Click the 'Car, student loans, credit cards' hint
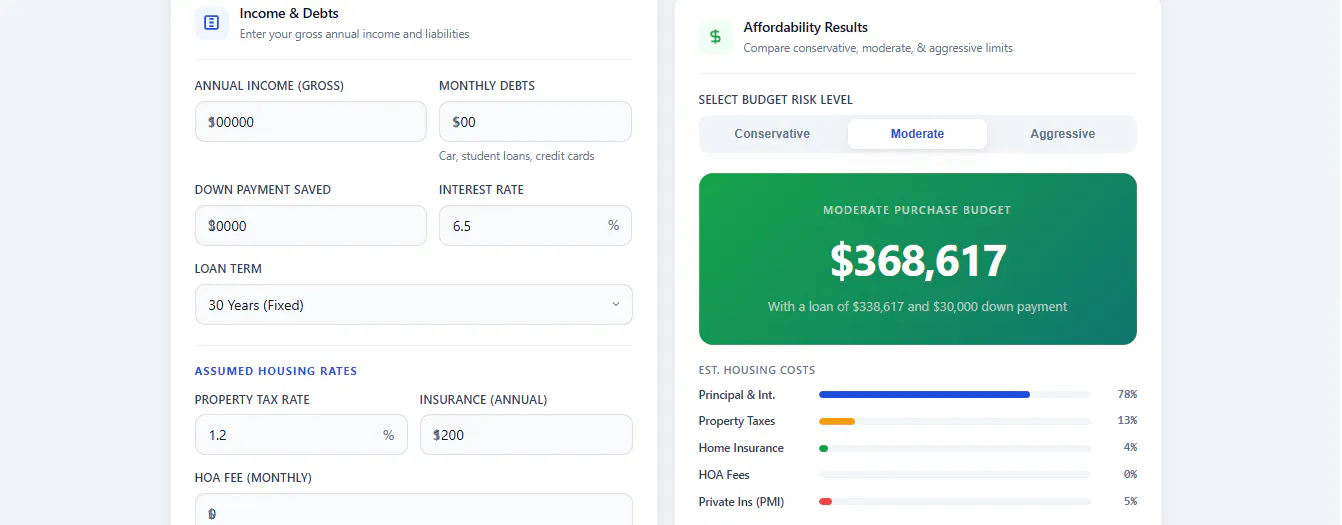Screen dimensions: 1342x525 point(517,156)
